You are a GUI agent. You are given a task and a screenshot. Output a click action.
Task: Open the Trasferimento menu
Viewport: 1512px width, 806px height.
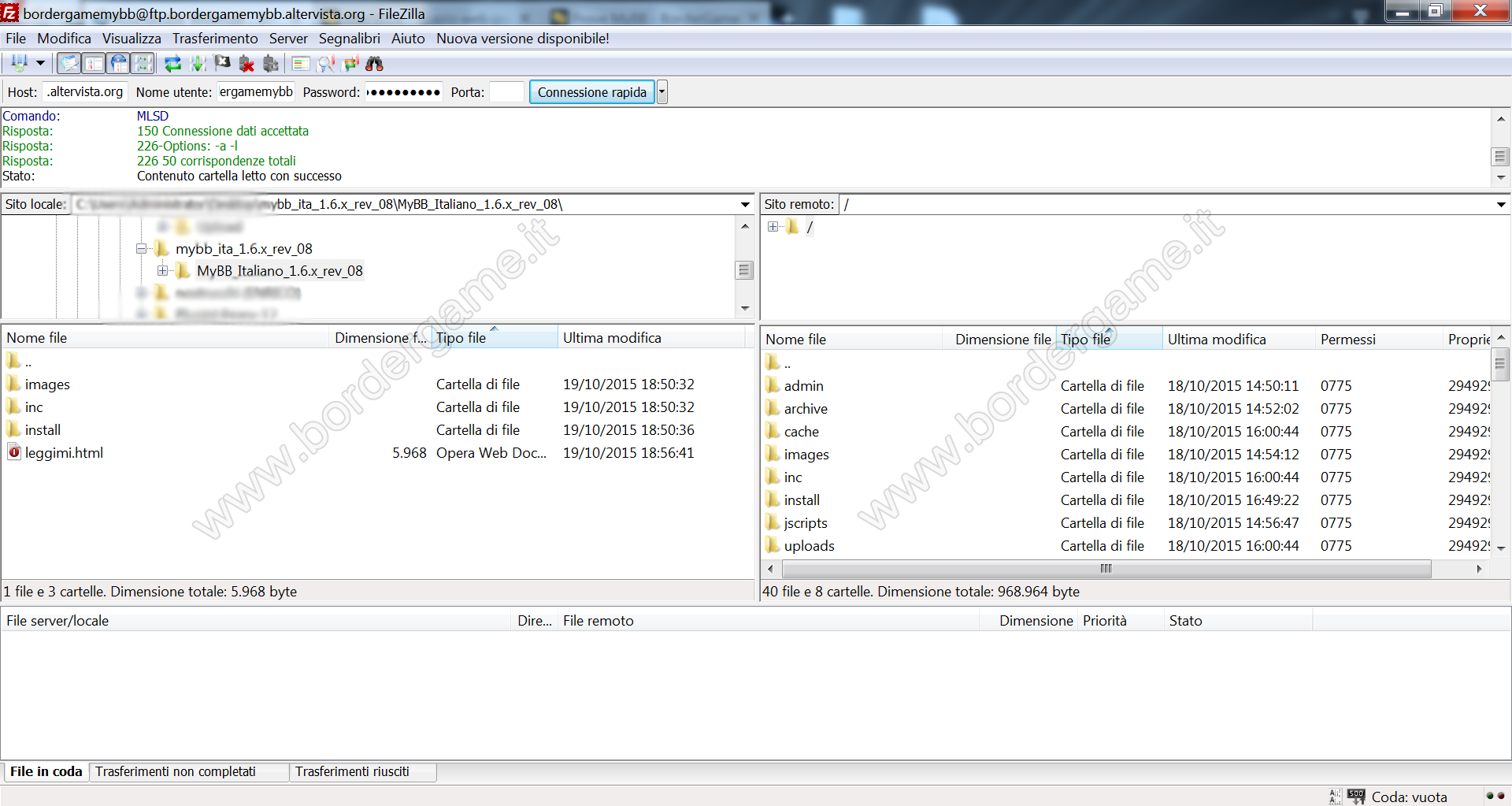215,39
